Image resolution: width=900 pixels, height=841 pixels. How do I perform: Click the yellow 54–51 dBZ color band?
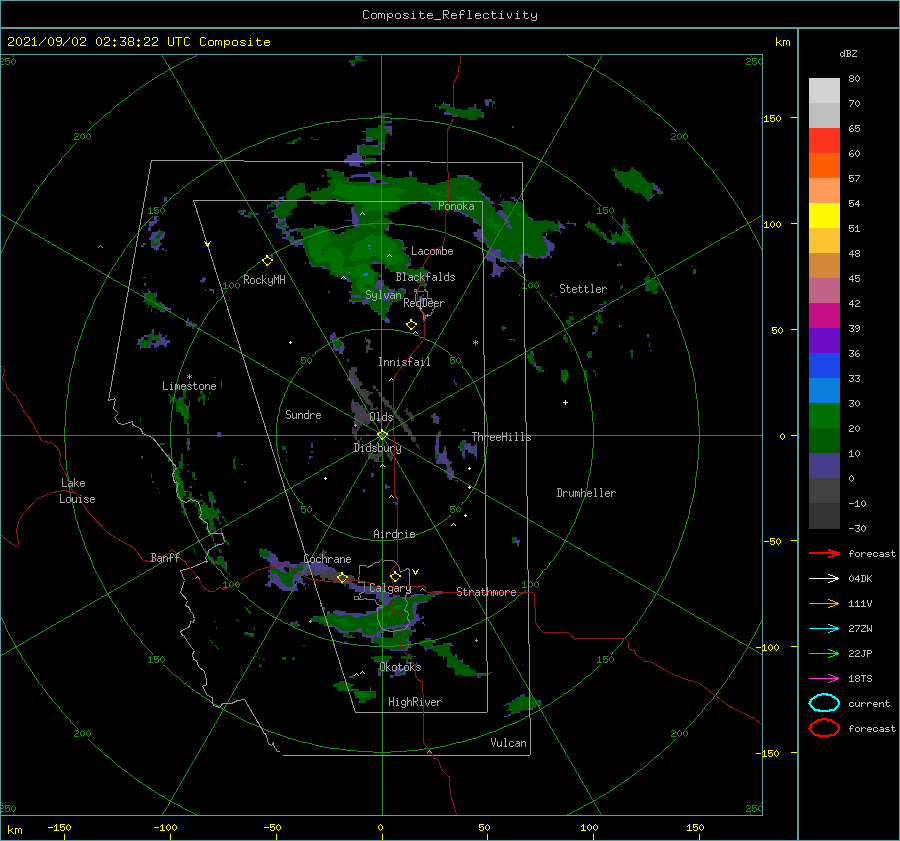point(824,216)
